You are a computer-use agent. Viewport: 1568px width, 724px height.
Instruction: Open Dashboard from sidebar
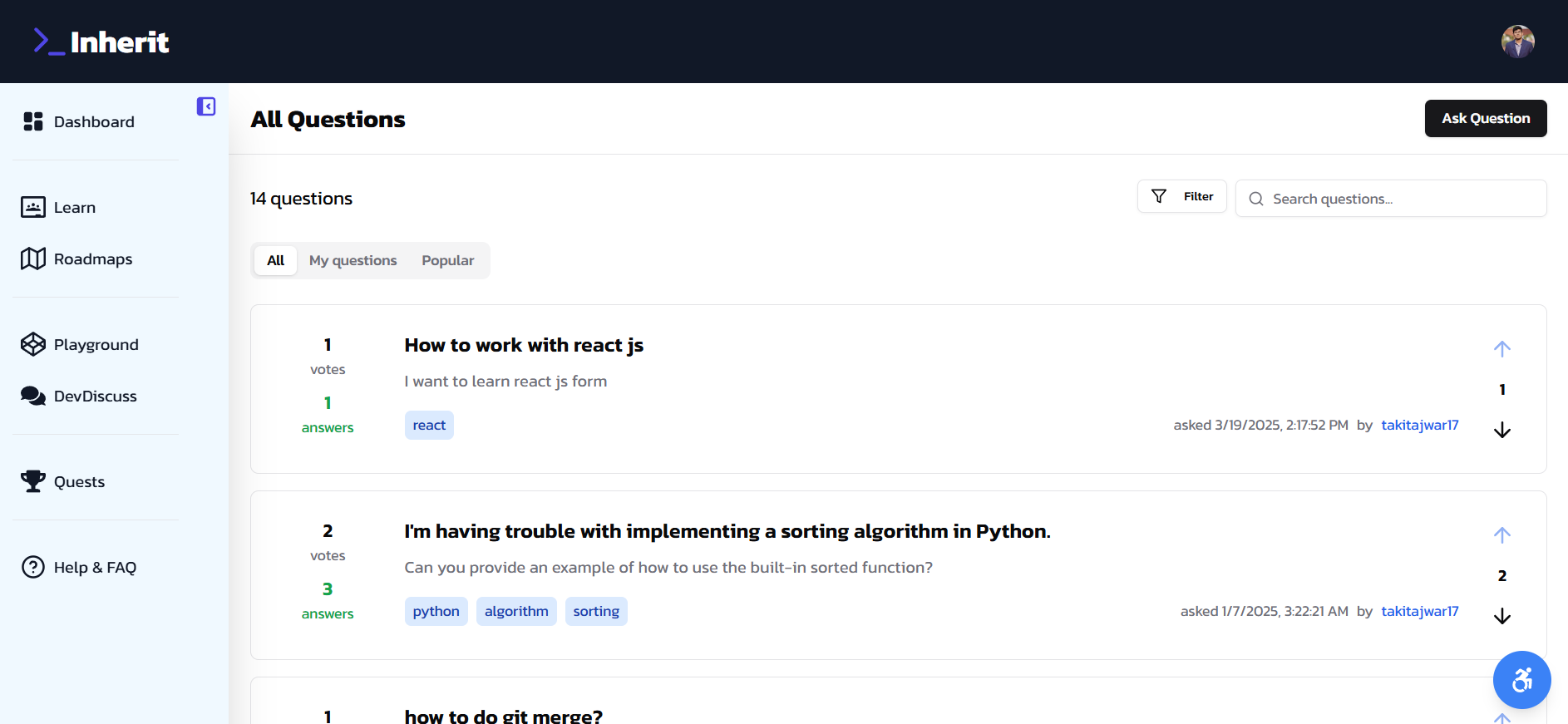(94, 121)
